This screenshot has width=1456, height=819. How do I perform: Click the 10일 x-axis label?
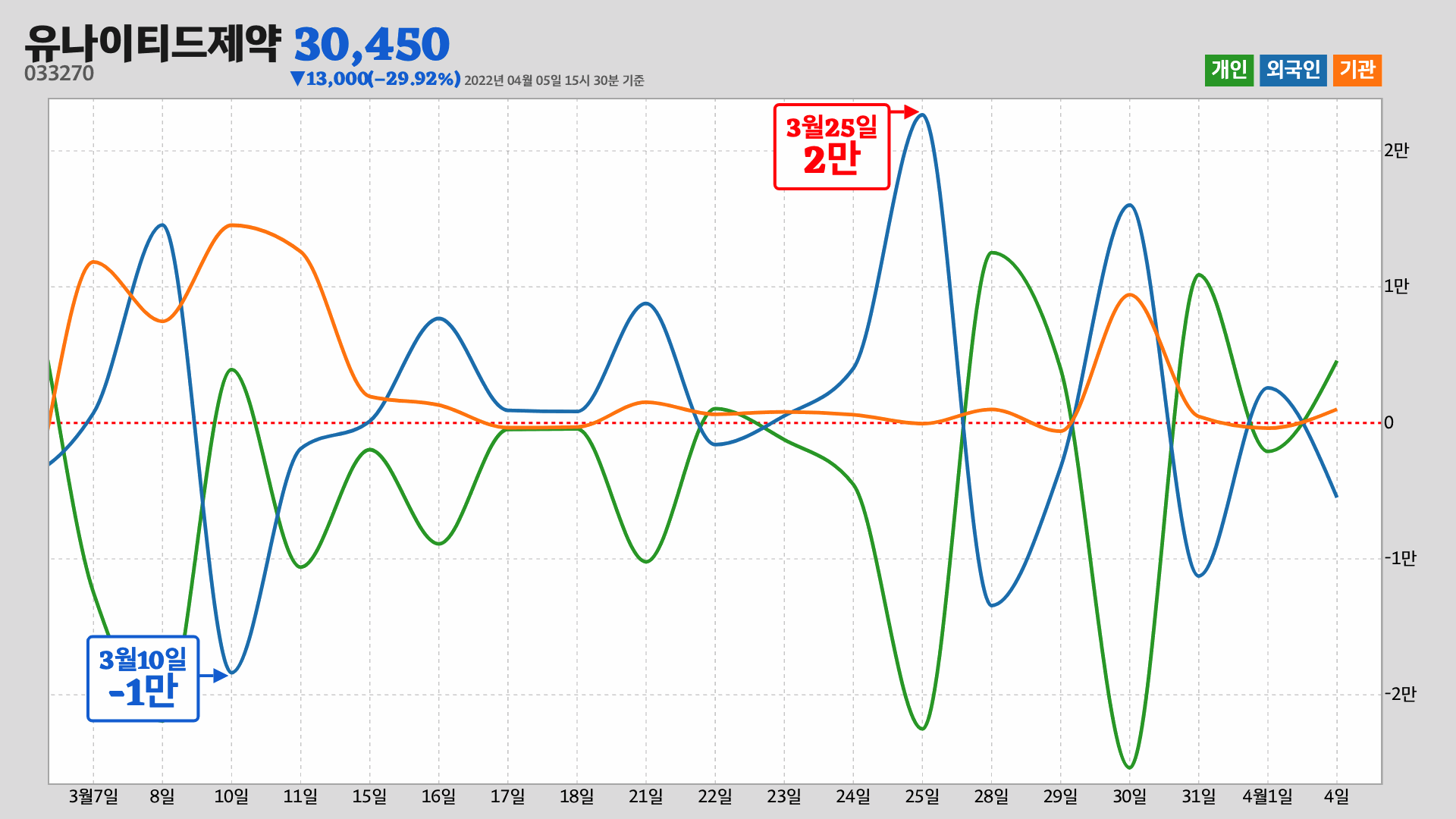pyautogui.click(x=231, y=797)
